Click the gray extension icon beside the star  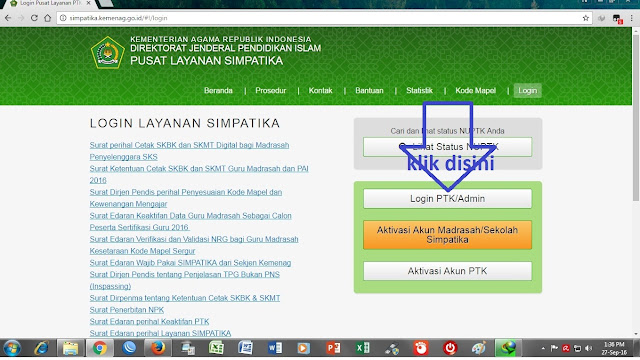click(601, 18)
